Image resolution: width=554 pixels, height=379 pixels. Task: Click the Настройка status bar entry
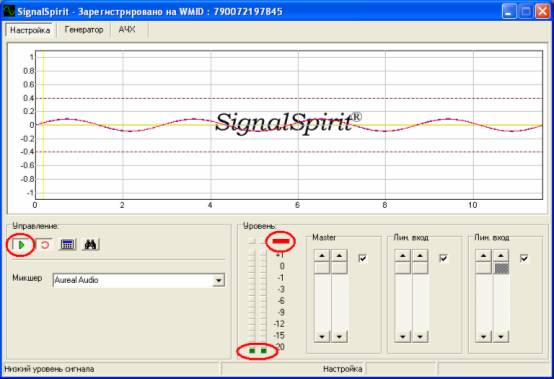(342, 369)
